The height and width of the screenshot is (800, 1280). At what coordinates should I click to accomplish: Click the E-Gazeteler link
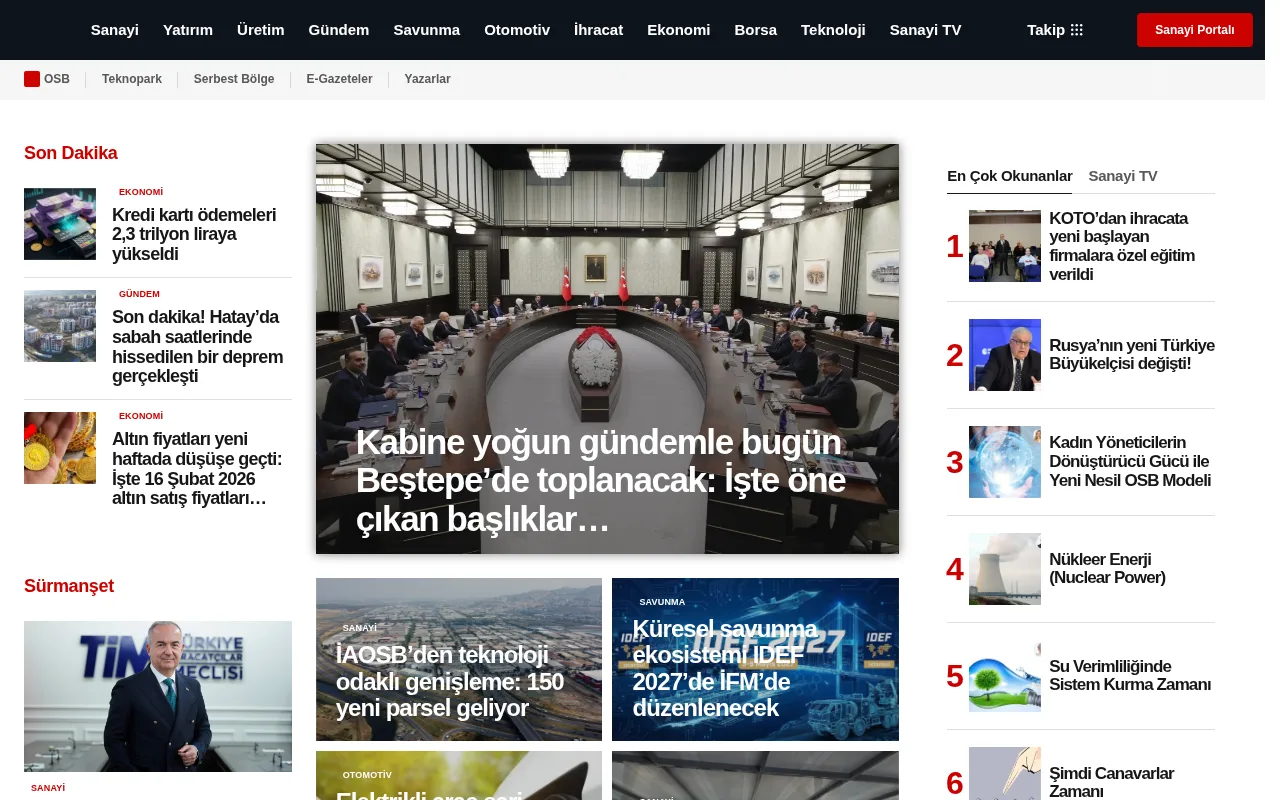pyautogui.click(x=339, y=79)
